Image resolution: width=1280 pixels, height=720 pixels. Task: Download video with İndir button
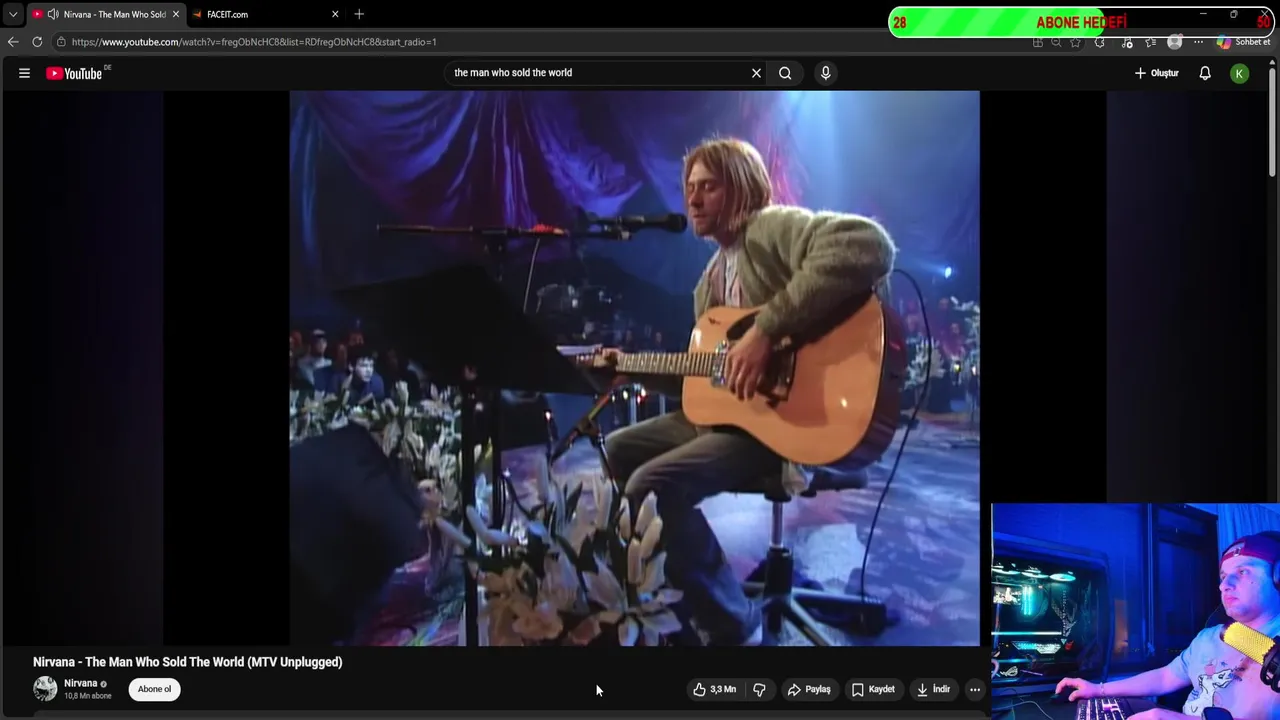(x=933, y=689)
